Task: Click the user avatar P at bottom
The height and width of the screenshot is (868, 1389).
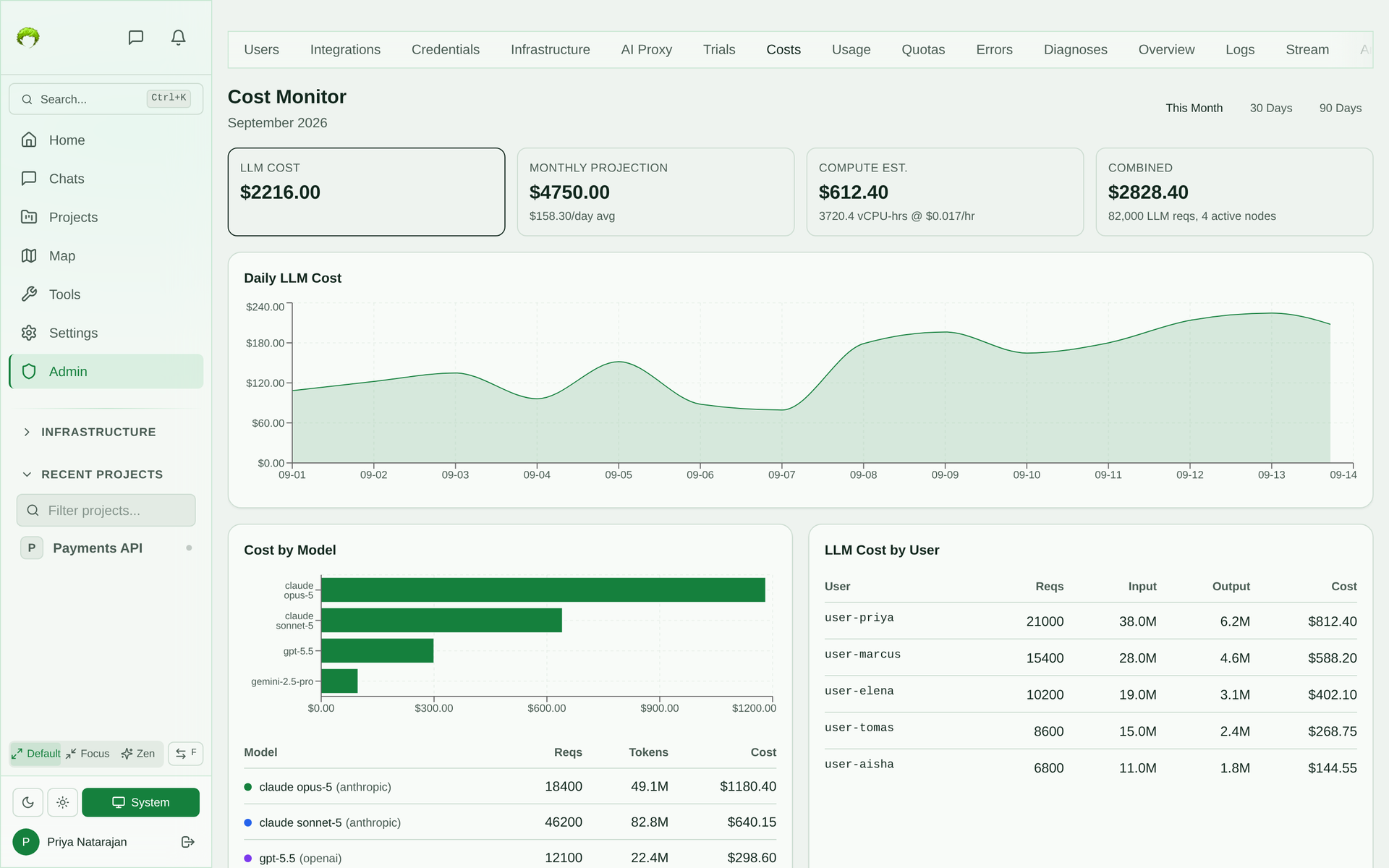Action: pyautogui.click(x=26, y=842)
